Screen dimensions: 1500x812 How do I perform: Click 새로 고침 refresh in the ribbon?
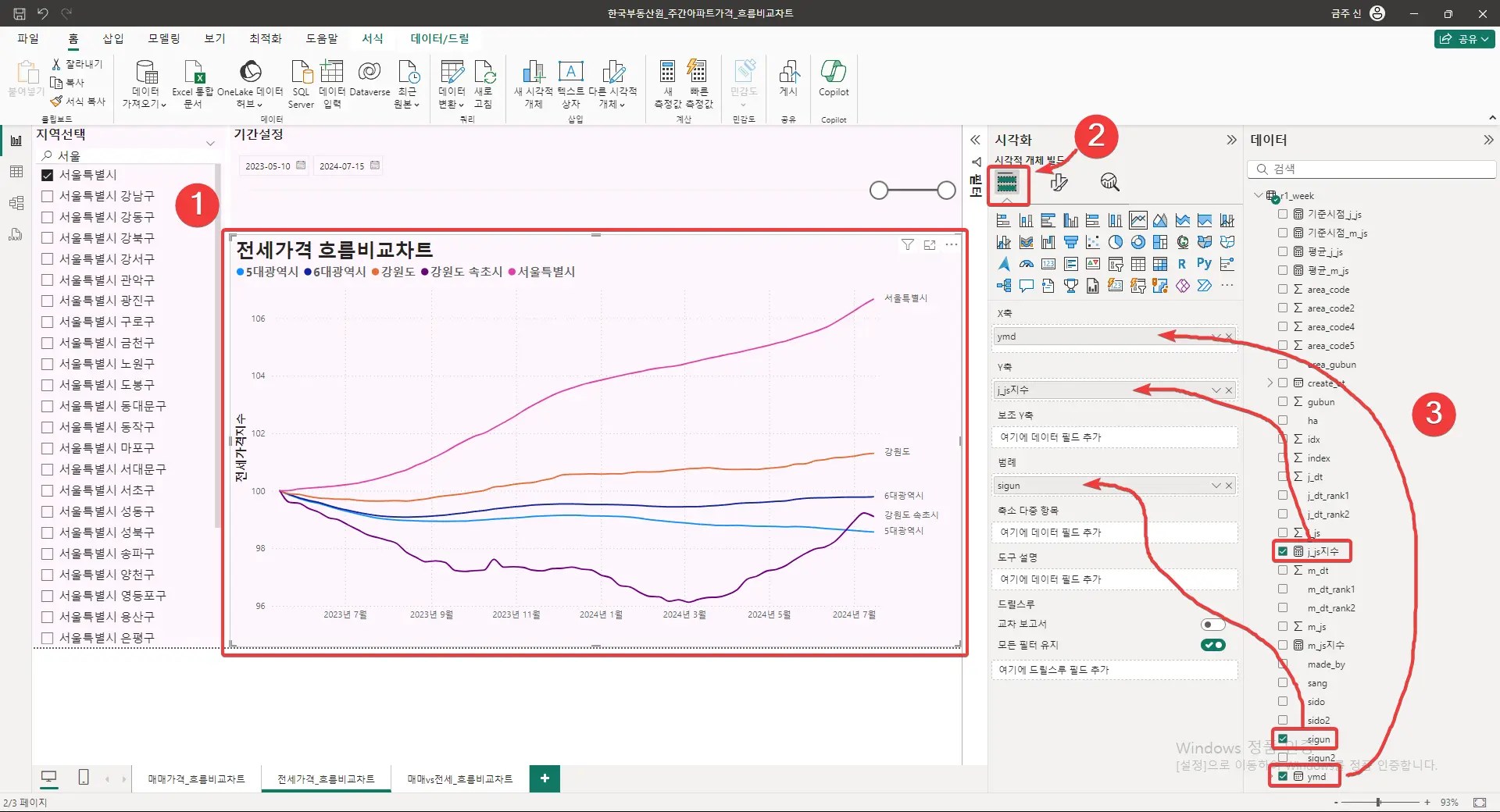tap(484, 84)
